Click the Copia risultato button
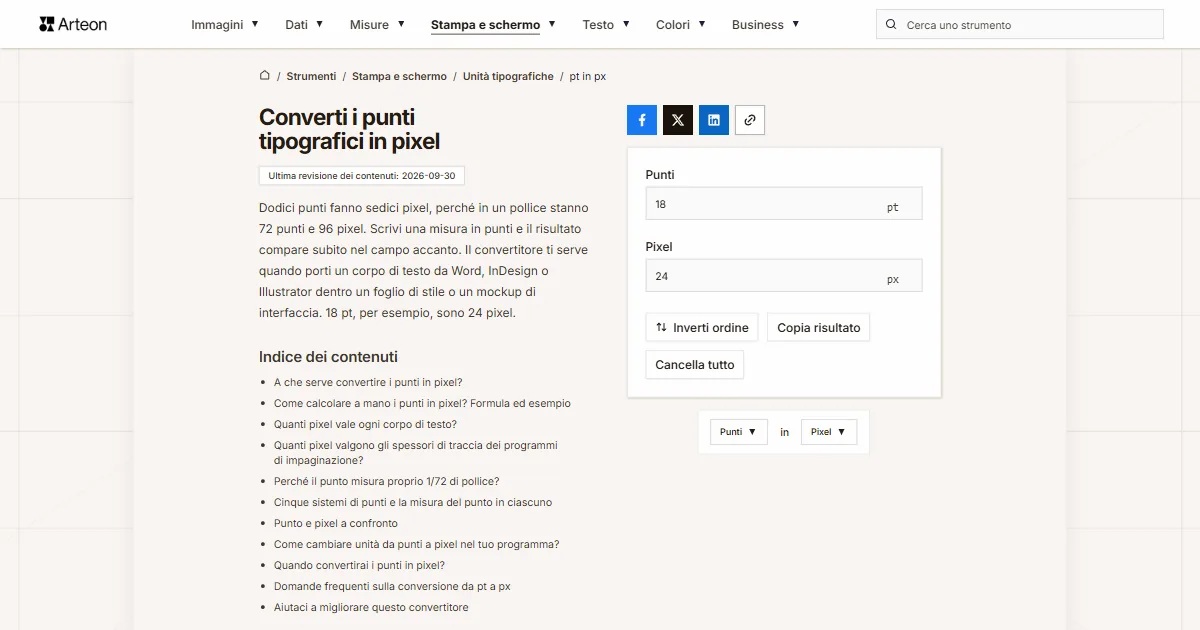 819,328
